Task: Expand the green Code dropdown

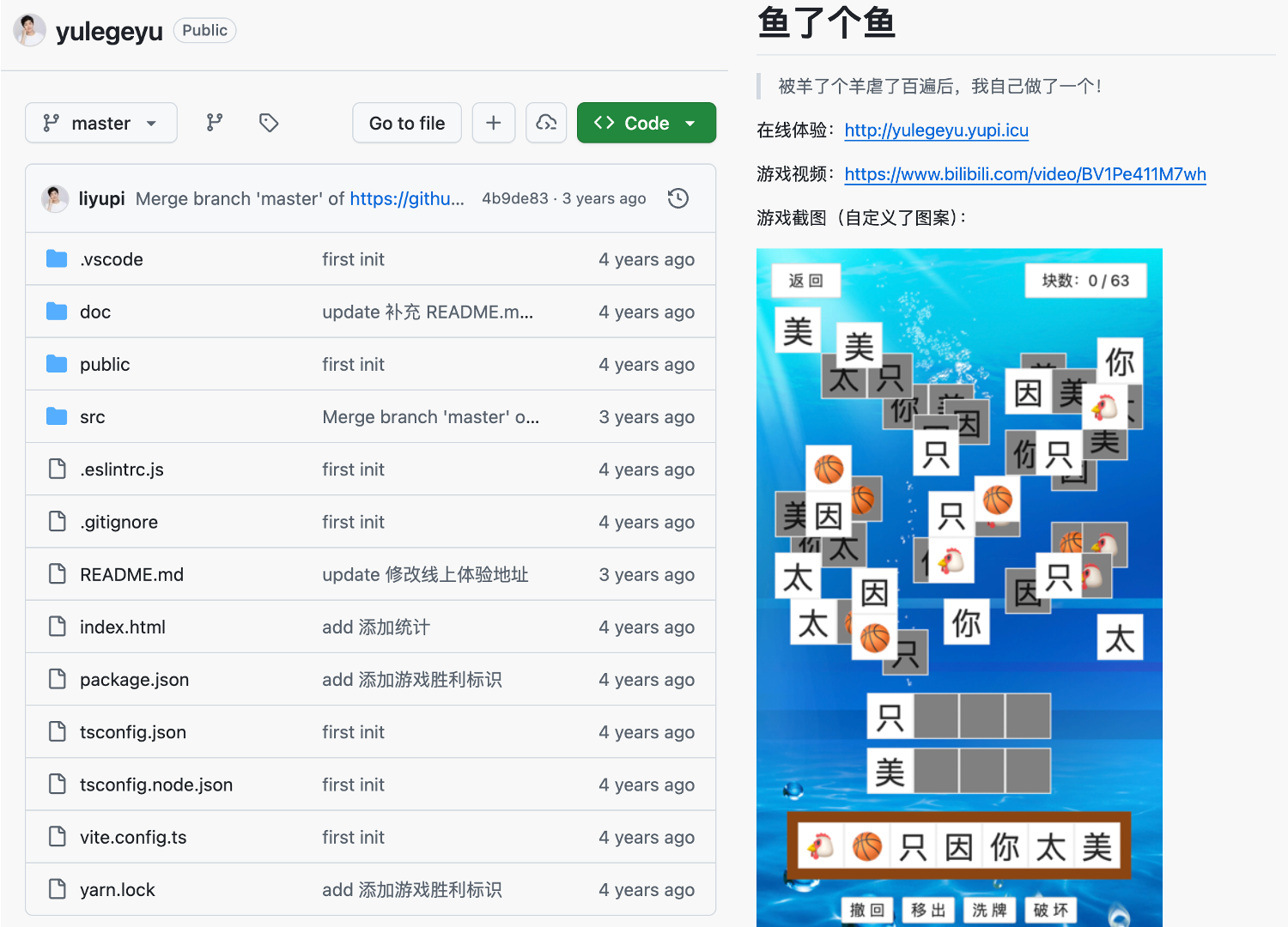Action: (x=646, y=123)
